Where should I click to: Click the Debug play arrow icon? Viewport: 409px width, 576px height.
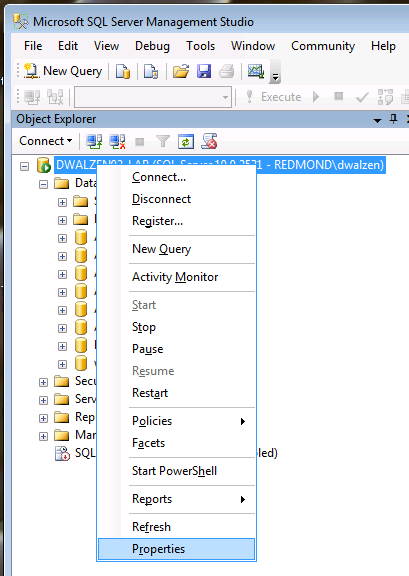point(316,97)
